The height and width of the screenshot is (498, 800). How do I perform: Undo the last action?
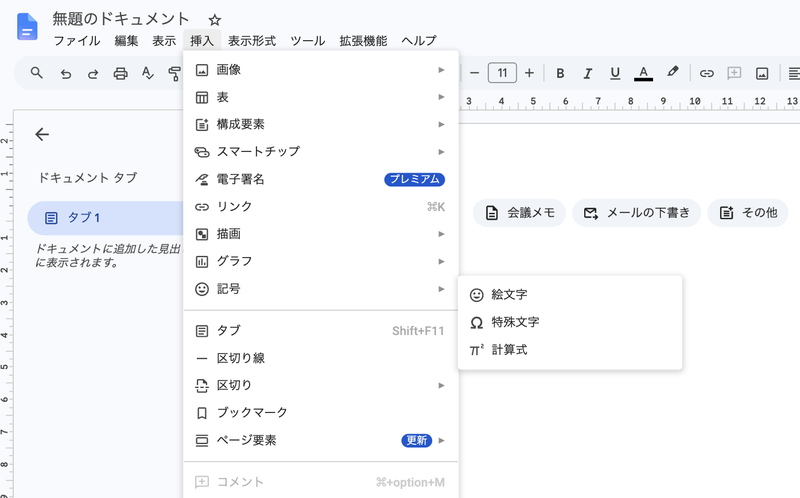click(x=66, y=73)
